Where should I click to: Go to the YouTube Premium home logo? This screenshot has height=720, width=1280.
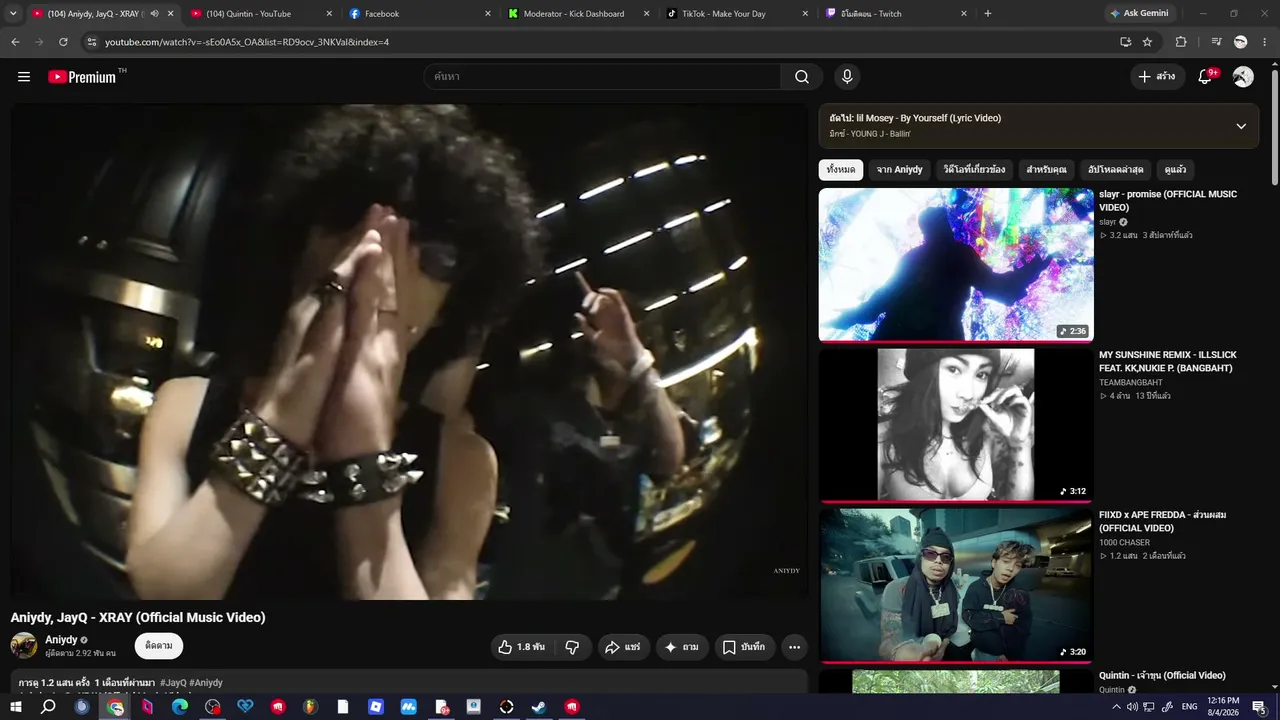(x=82, y=77)
